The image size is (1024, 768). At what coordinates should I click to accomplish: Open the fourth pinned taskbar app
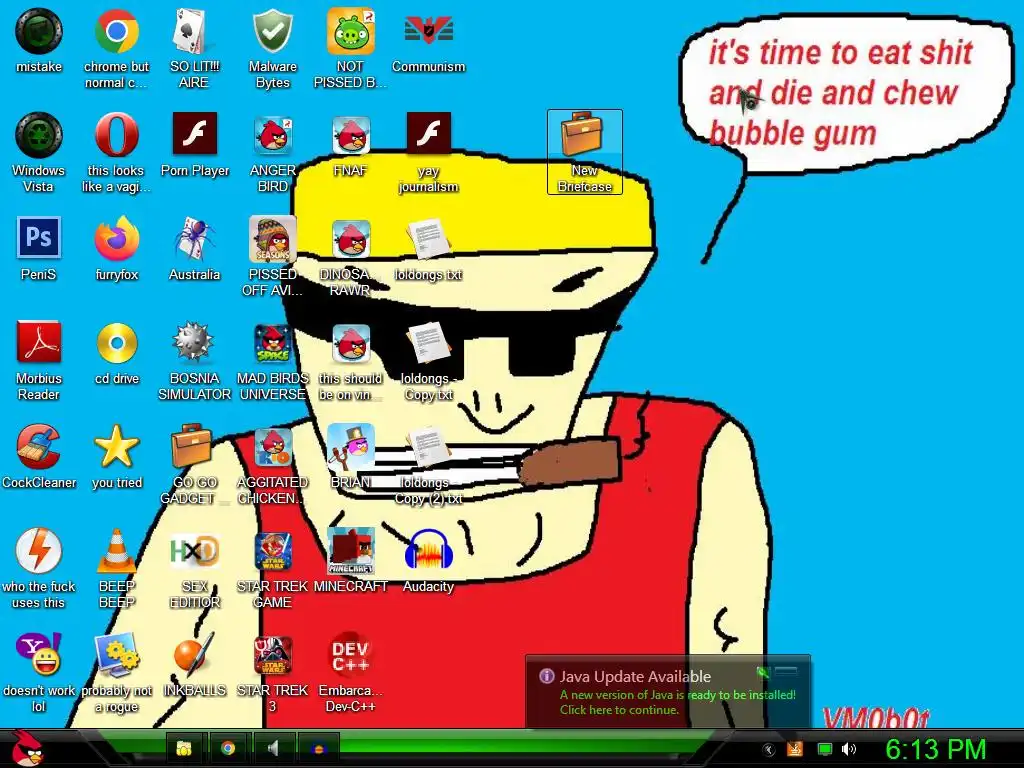click(319, 748)
